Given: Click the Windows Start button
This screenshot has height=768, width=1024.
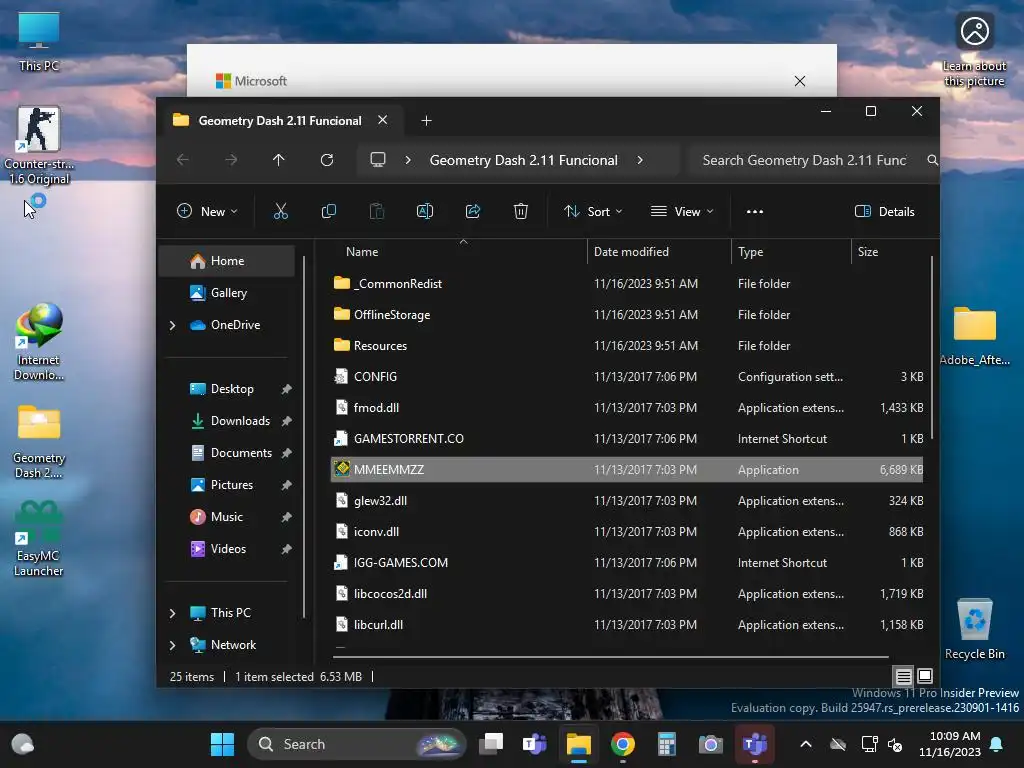Looking at the screenshot, I should point(222,744).
